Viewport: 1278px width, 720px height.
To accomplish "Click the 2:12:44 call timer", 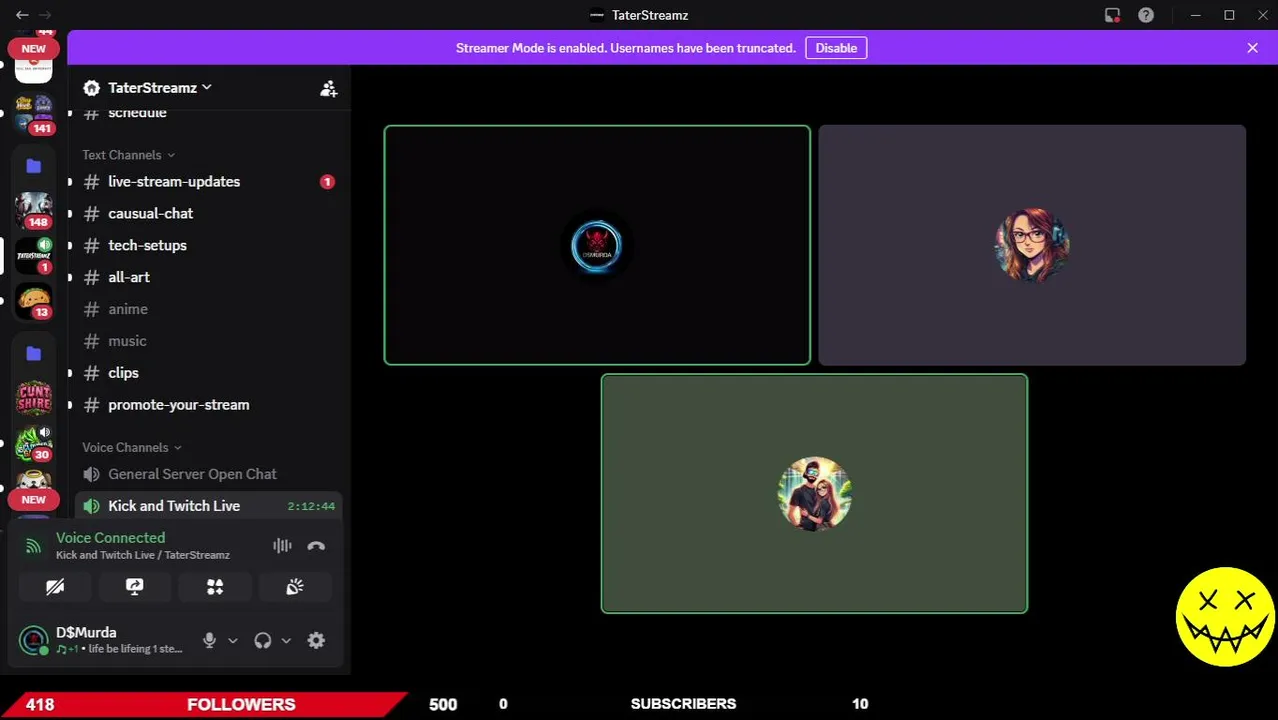I will (311, 507).
